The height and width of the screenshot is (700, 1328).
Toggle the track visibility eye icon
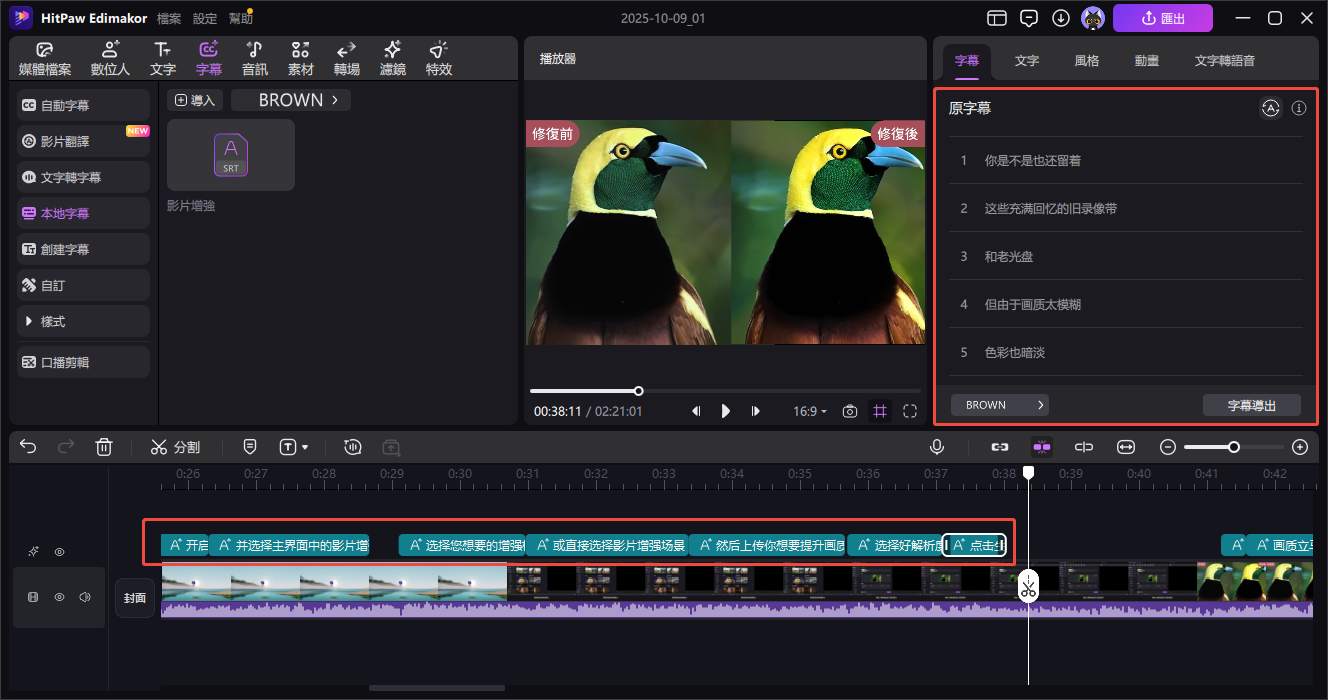coord(59,596)
